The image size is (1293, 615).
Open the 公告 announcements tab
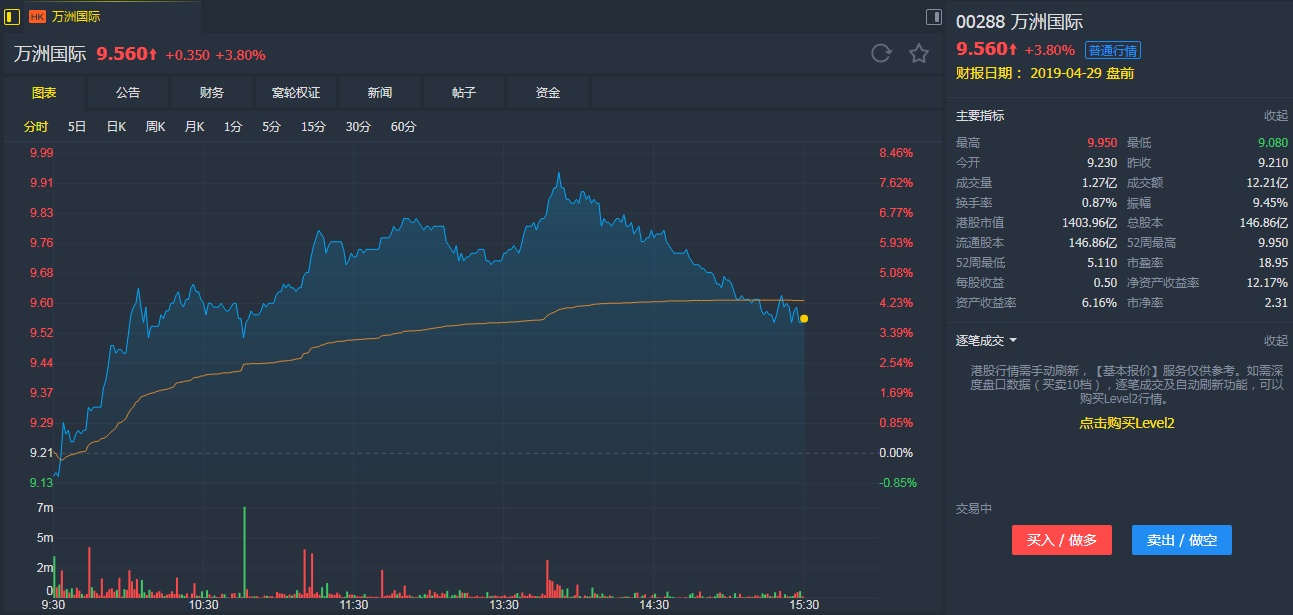128,93
